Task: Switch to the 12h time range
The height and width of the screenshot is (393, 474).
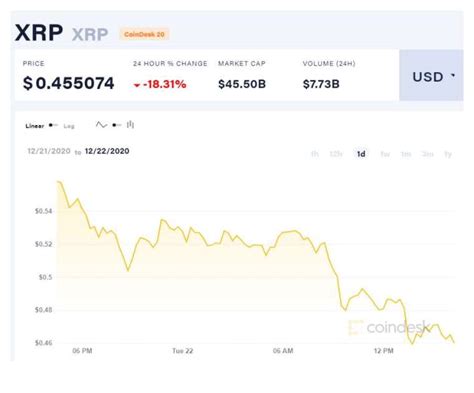Action: [336, 154]
